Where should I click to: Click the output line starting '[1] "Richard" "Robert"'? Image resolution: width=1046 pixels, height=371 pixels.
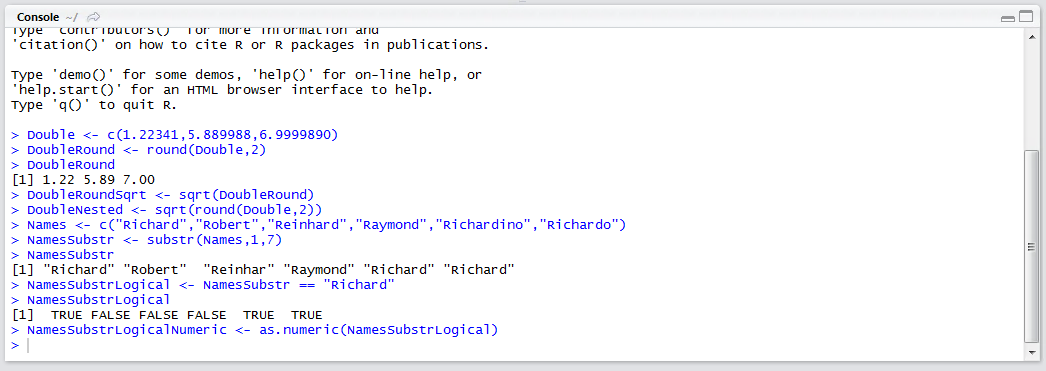(x=263, y=270)
